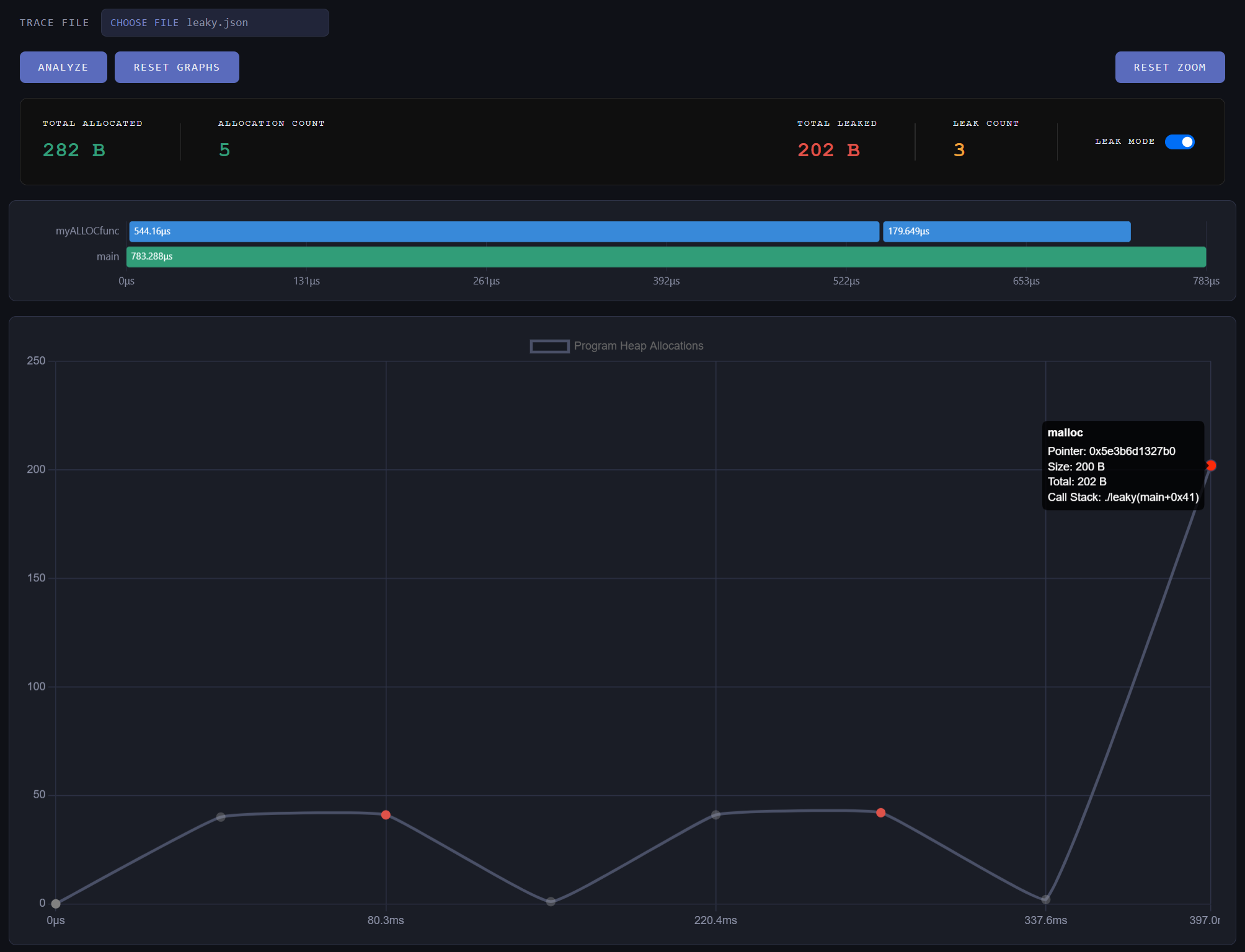The height and width of the screenshot is (952, 1245).
Task: Select the 179.649µs myALLOCfunc flame bar
Action: (1006, 231)
